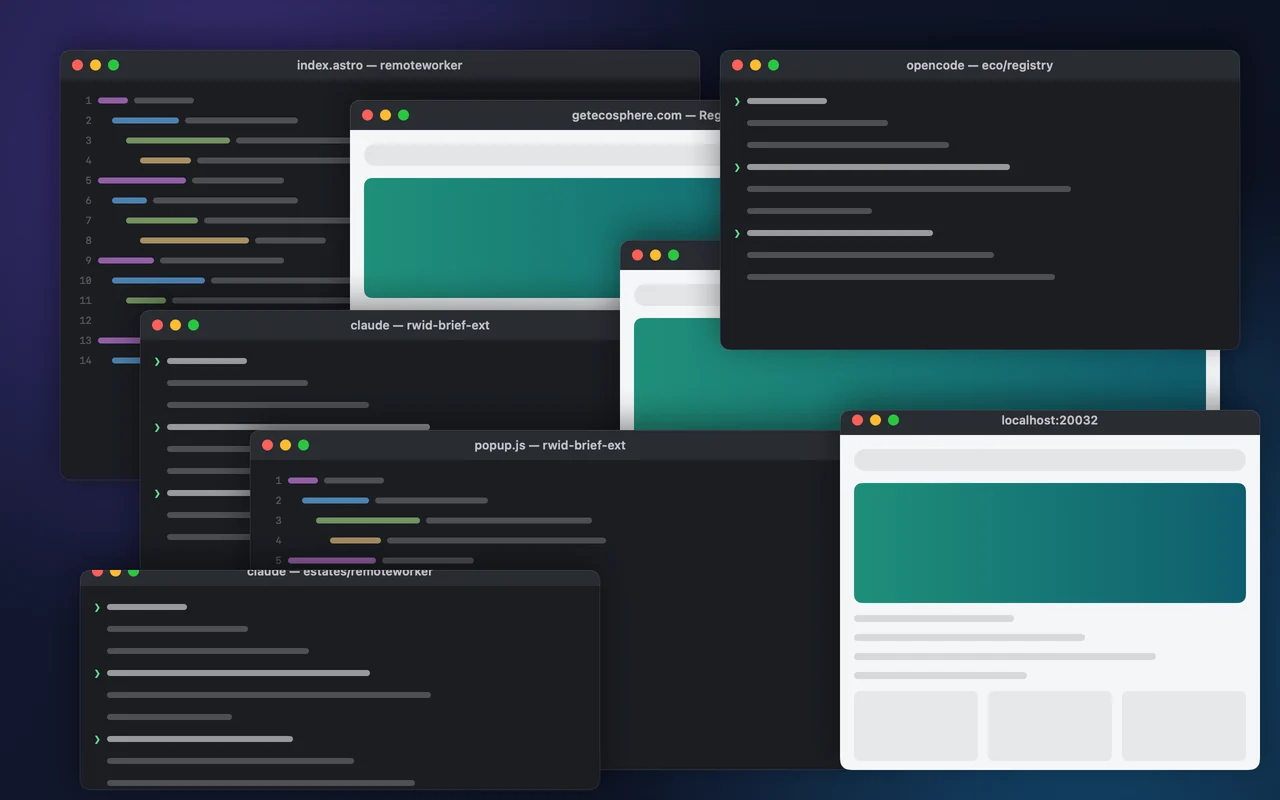The image size is (1280, 800).
Task: Click the address bar in localhost:20032 window
Action: coord(1050,460)
